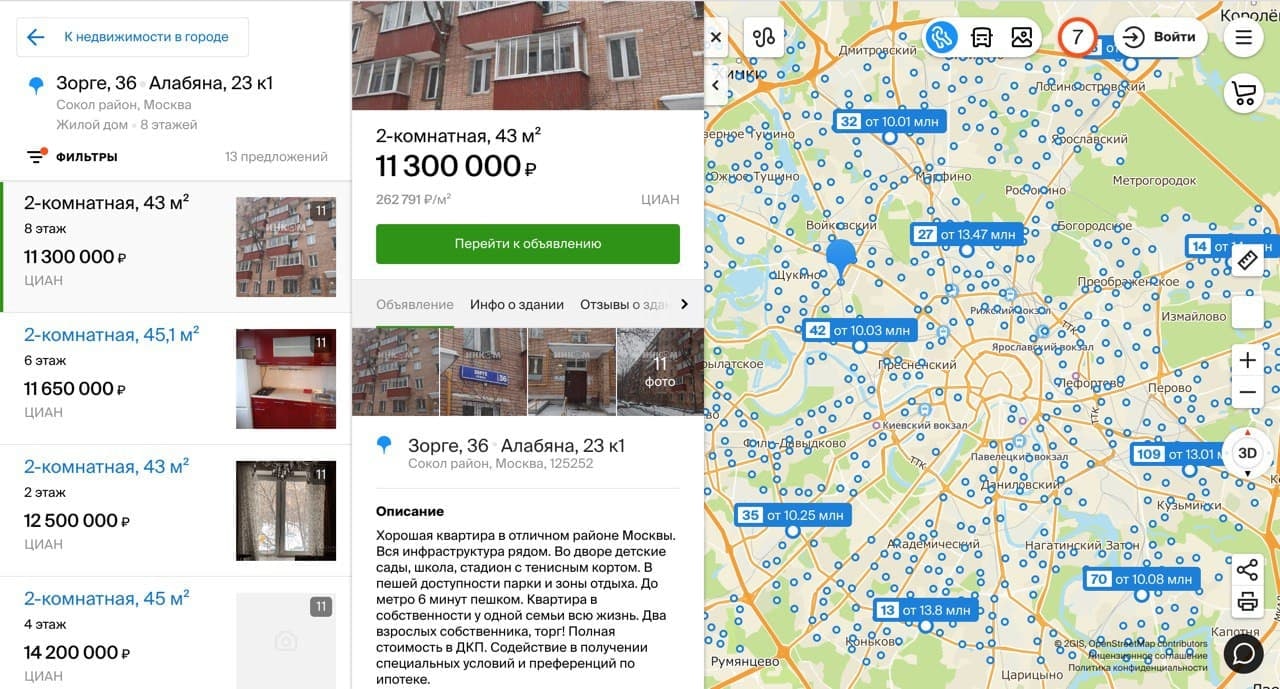Select the real estate map layer
Viewport: 1280px width, 689px height.
940,37
